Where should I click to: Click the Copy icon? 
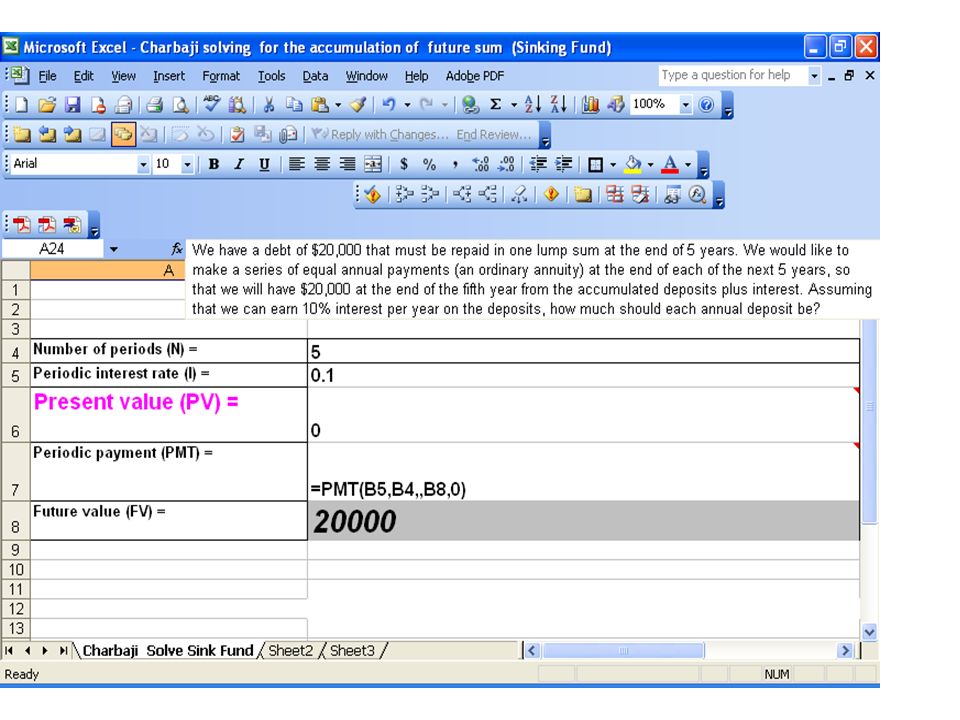[x=294, y=105]
